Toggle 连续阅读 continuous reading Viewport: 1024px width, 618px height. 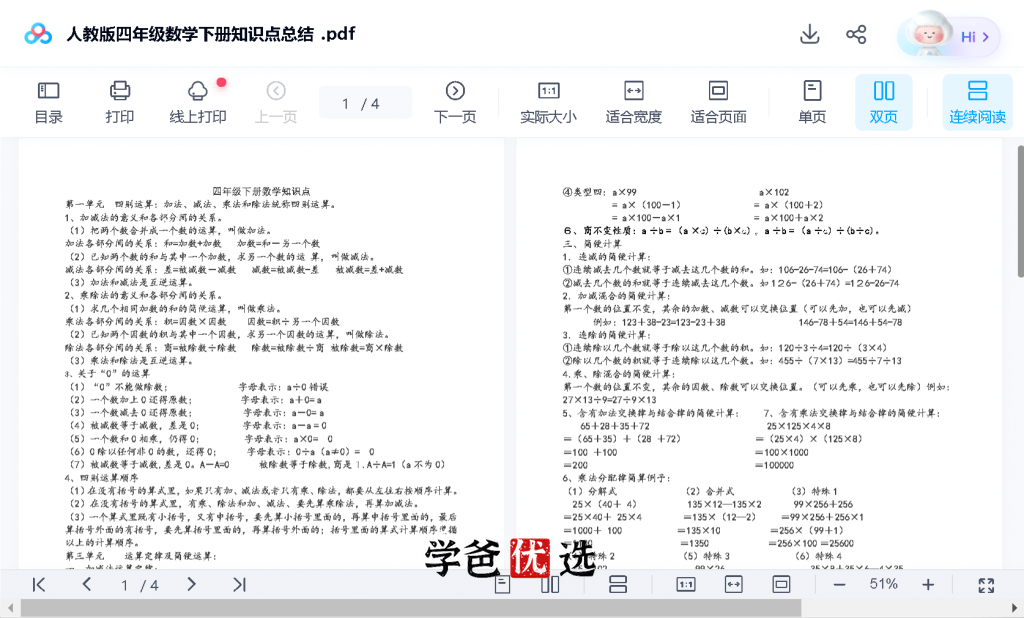(978, 103)
